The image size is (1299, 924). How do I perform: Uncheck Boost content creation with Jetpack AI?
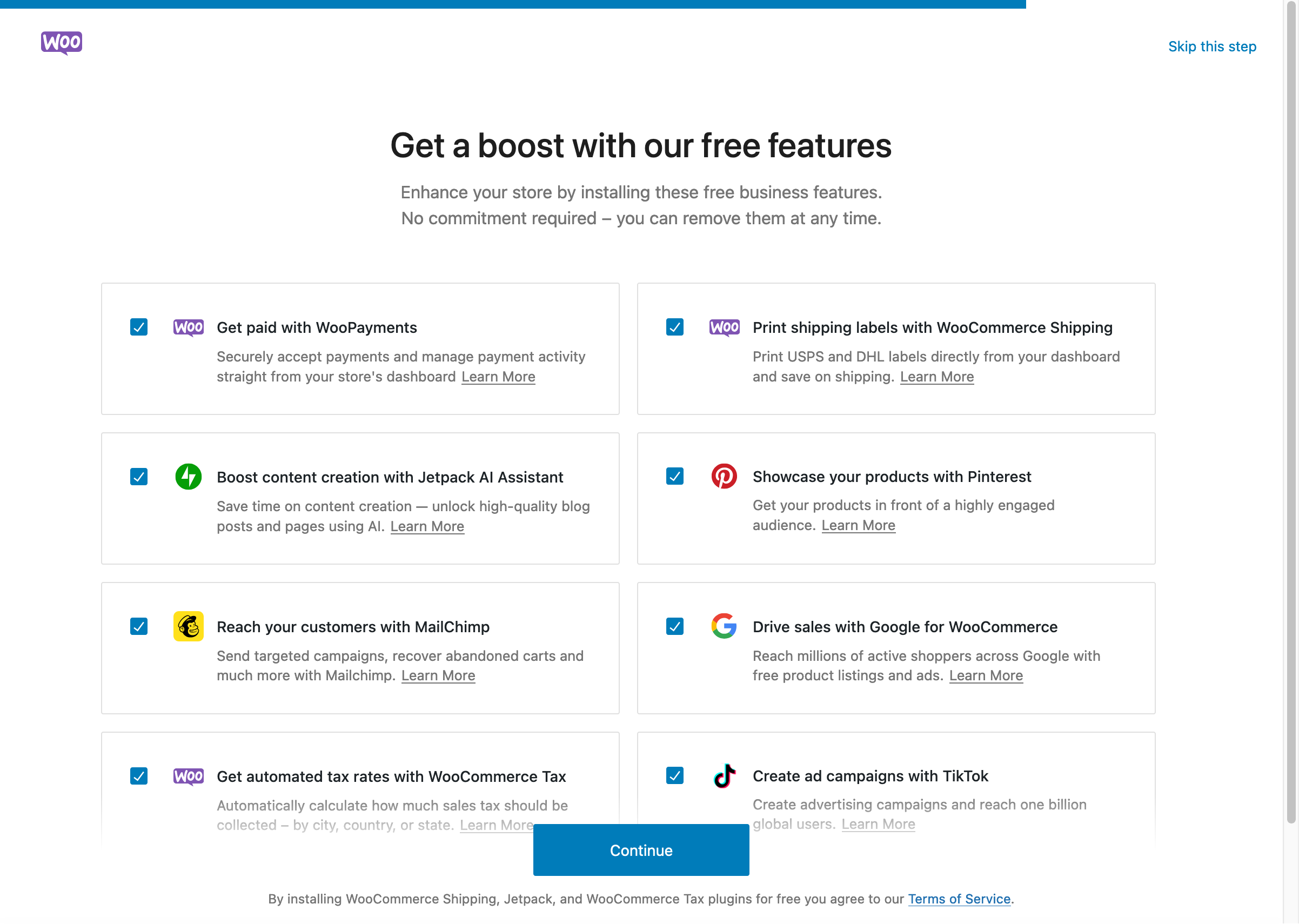[x=139, y=477]
